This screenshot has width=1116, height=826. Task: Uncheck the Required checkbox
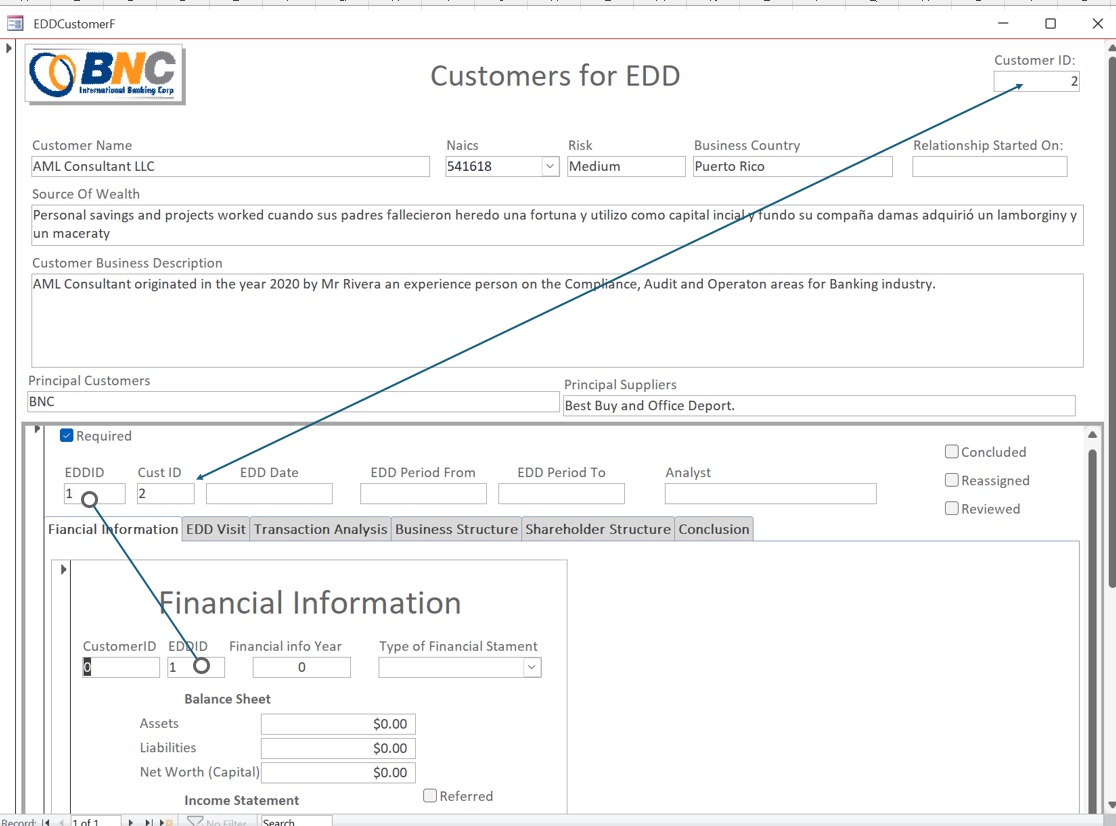point(67,436)
